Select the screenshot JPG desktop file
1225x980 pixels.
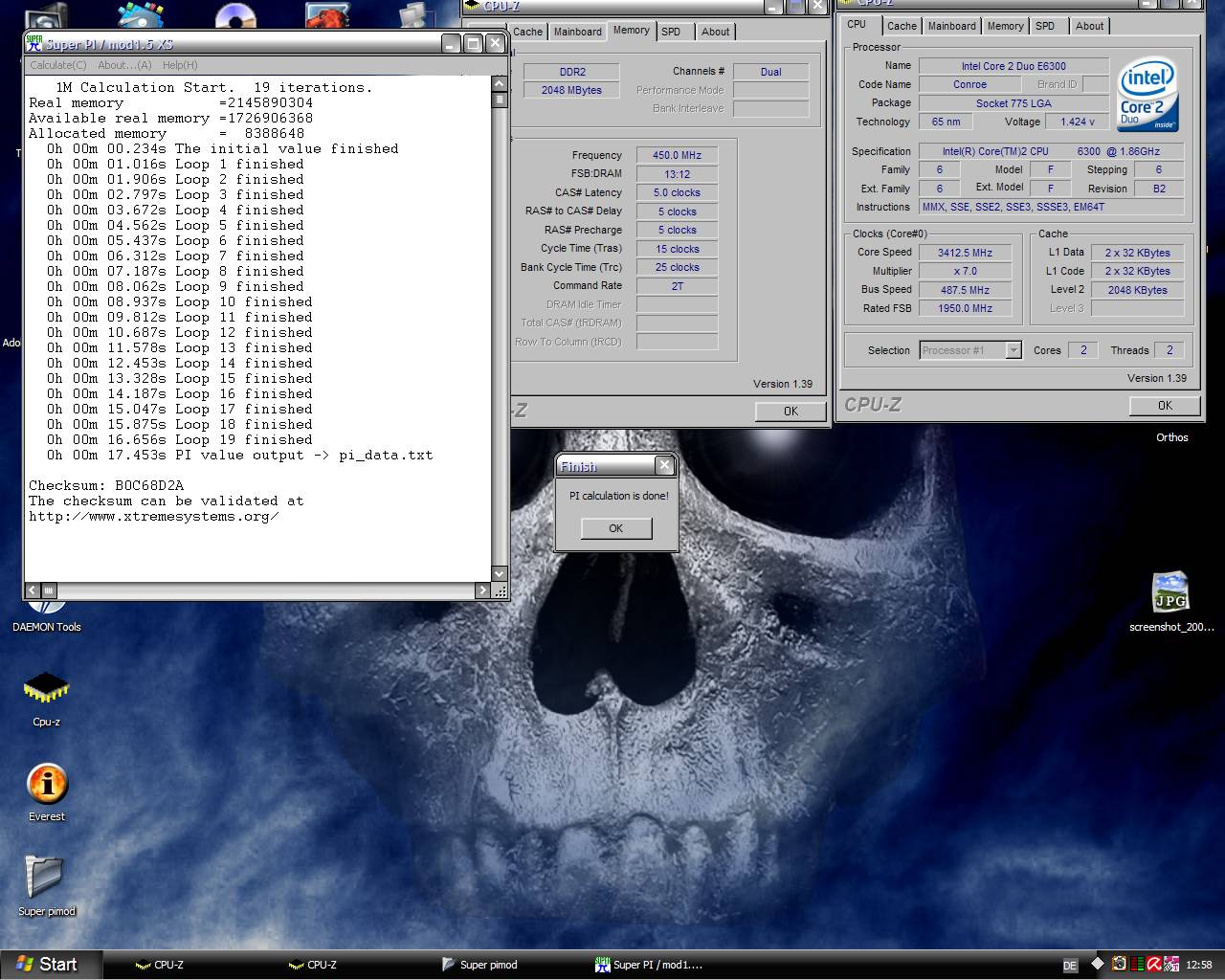coord(1170,593)
